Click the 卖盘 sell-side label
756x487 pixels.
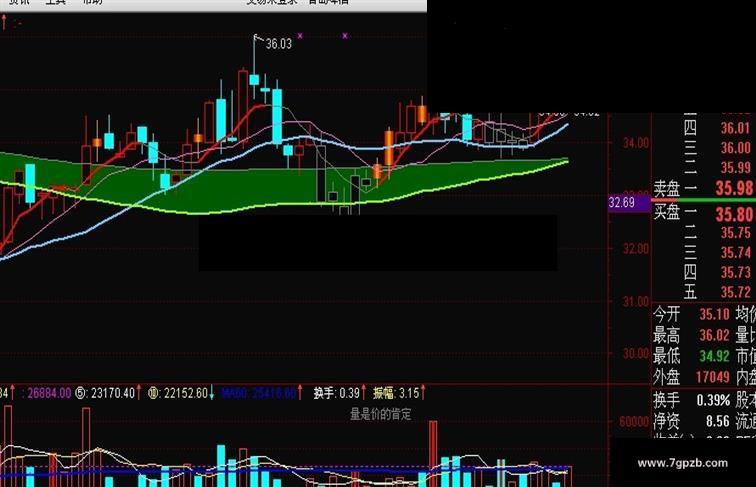coord(667,189)
